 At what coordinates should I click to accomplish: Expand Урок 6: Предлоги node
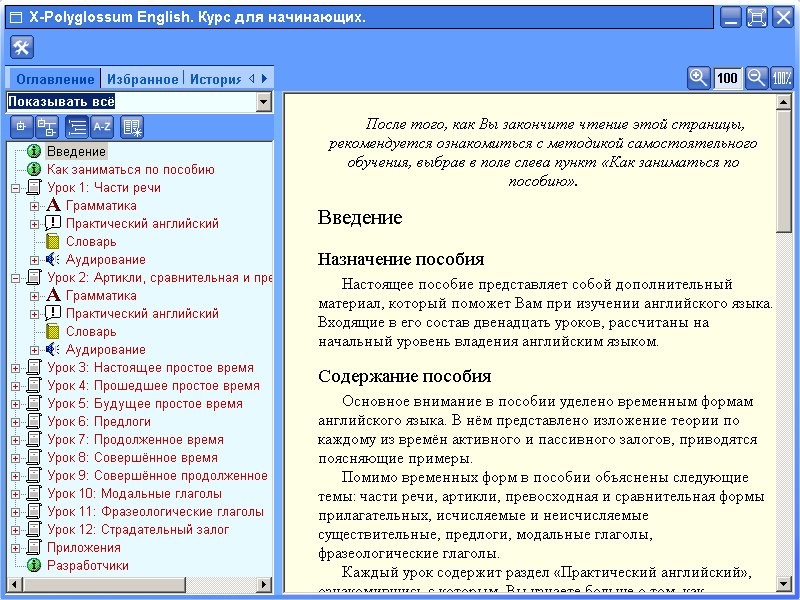(x=15, y=422)
